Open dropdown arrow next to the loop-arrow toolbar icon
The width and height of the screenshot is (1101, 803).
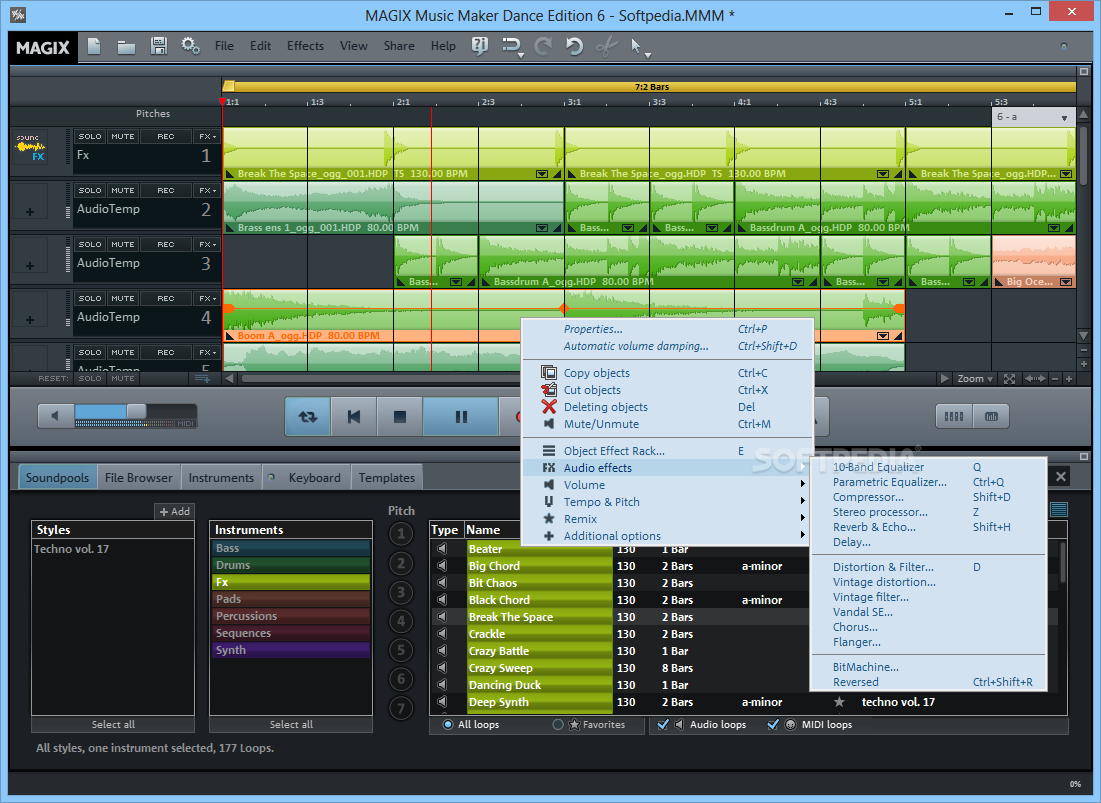pos(521,55)
